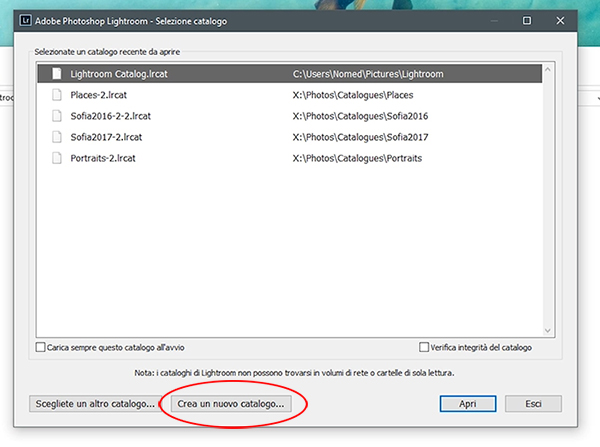
Task: Click the file icon beside Portraits-2.lrcat
Action: [57, 158]
